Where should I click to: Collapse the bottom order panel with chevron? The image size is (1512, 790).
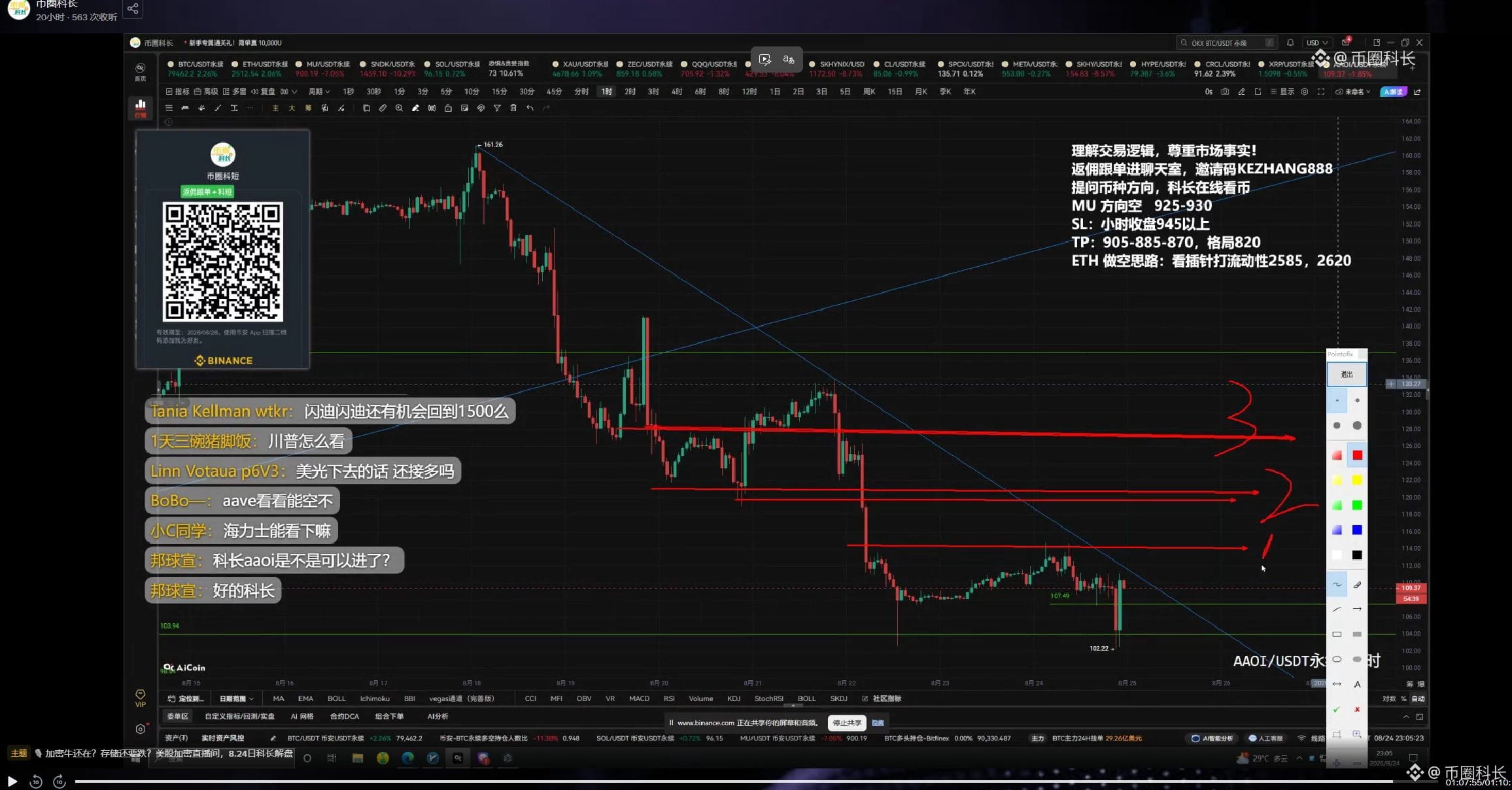click(1406, 717)
